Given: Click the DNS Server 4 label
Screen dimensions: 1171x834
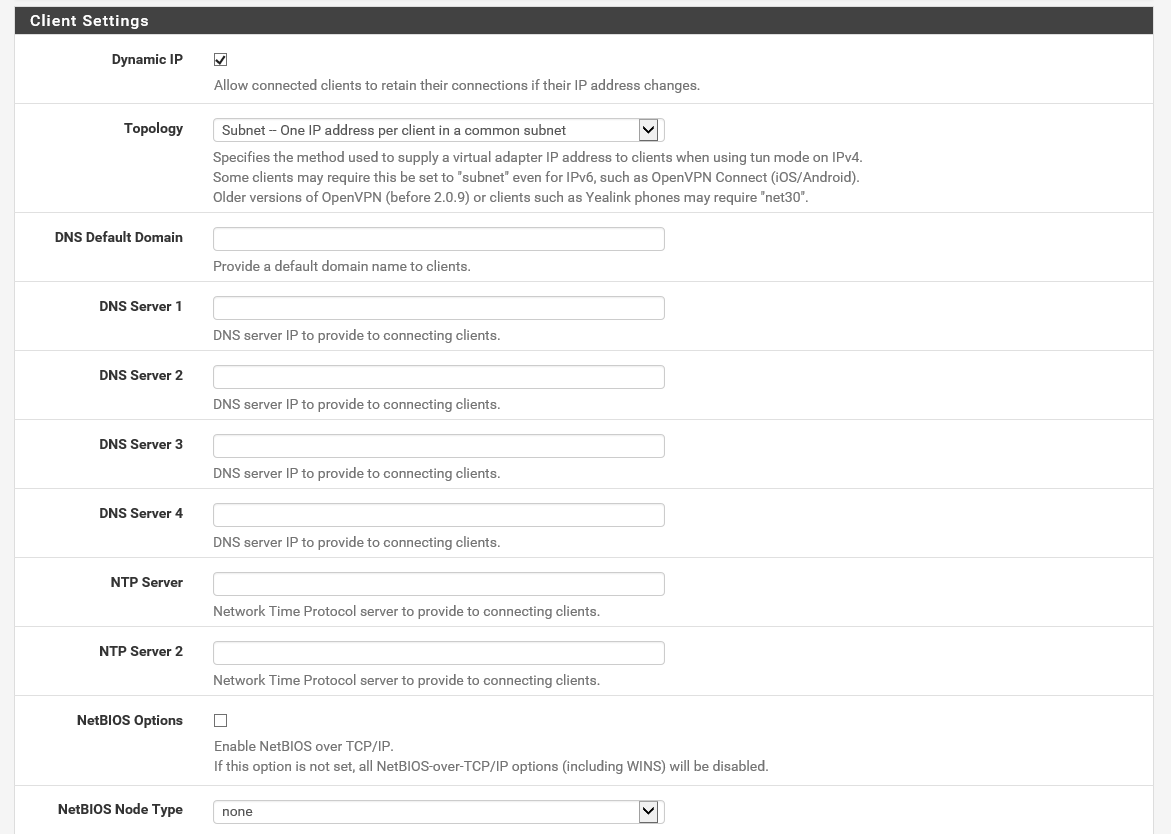Looking at the screenshot, I should pos(141,514).
